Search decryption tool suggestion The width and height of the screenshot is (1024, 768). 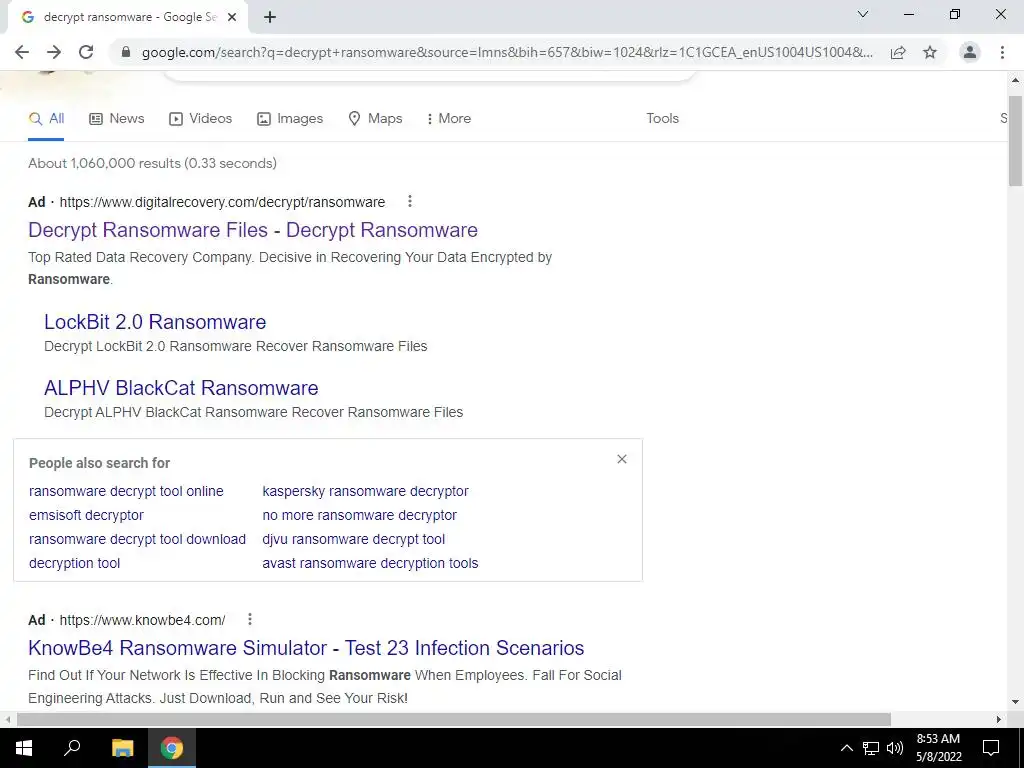pyautogui.click(x=74, y=563)
